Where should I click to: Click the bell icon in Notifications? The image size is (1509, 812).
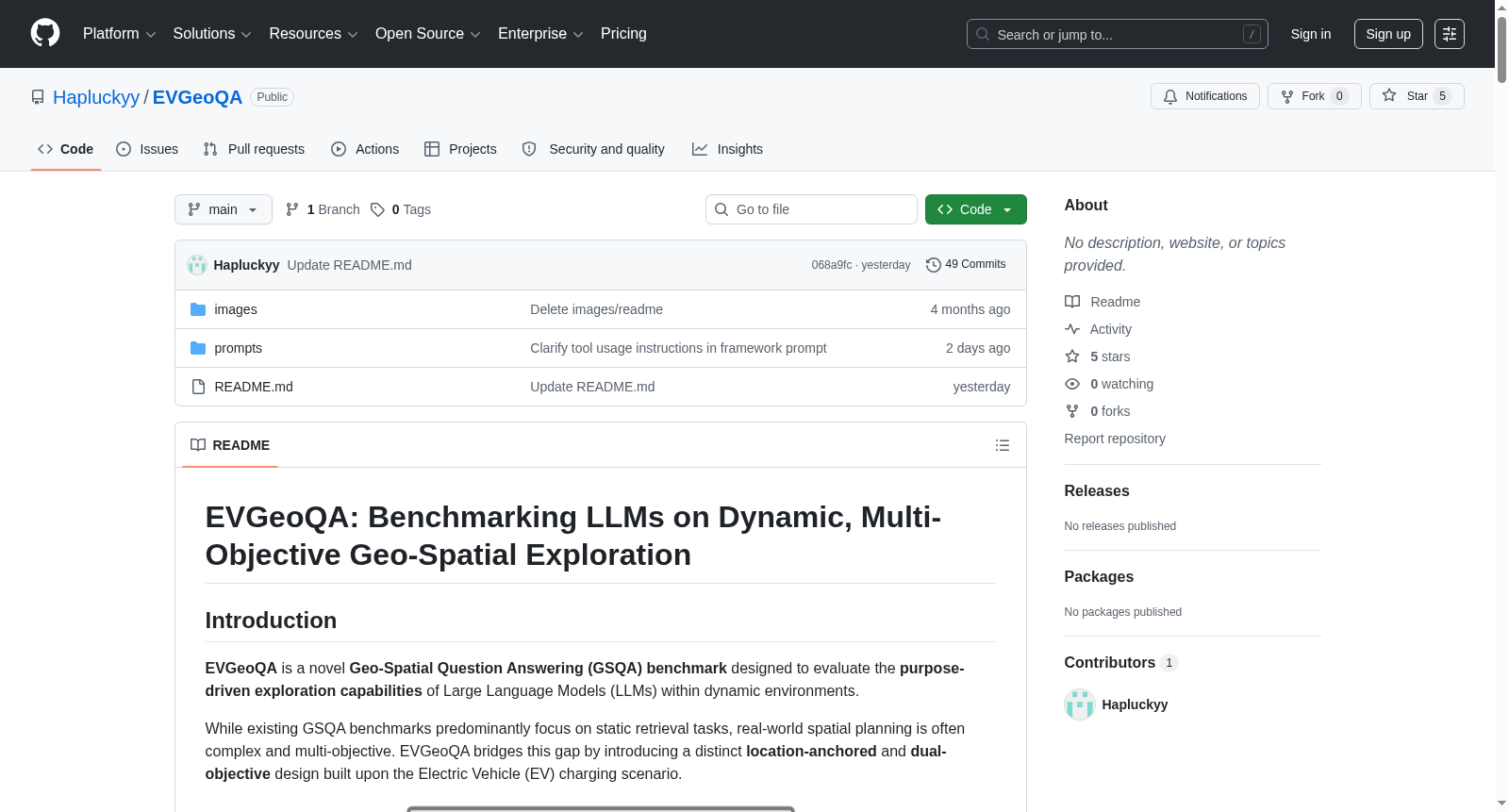click(x=1170, y=96)
